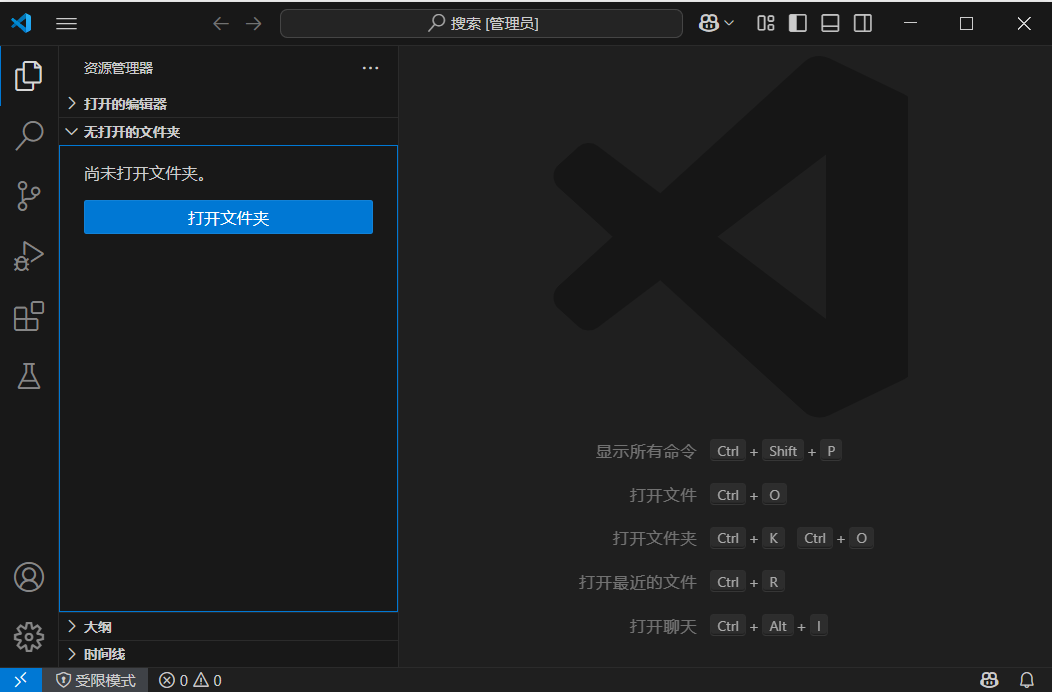Open the Source Control view
Image resolution: width=1052 pixels, height=692 pixels.
tap(29, 196)
